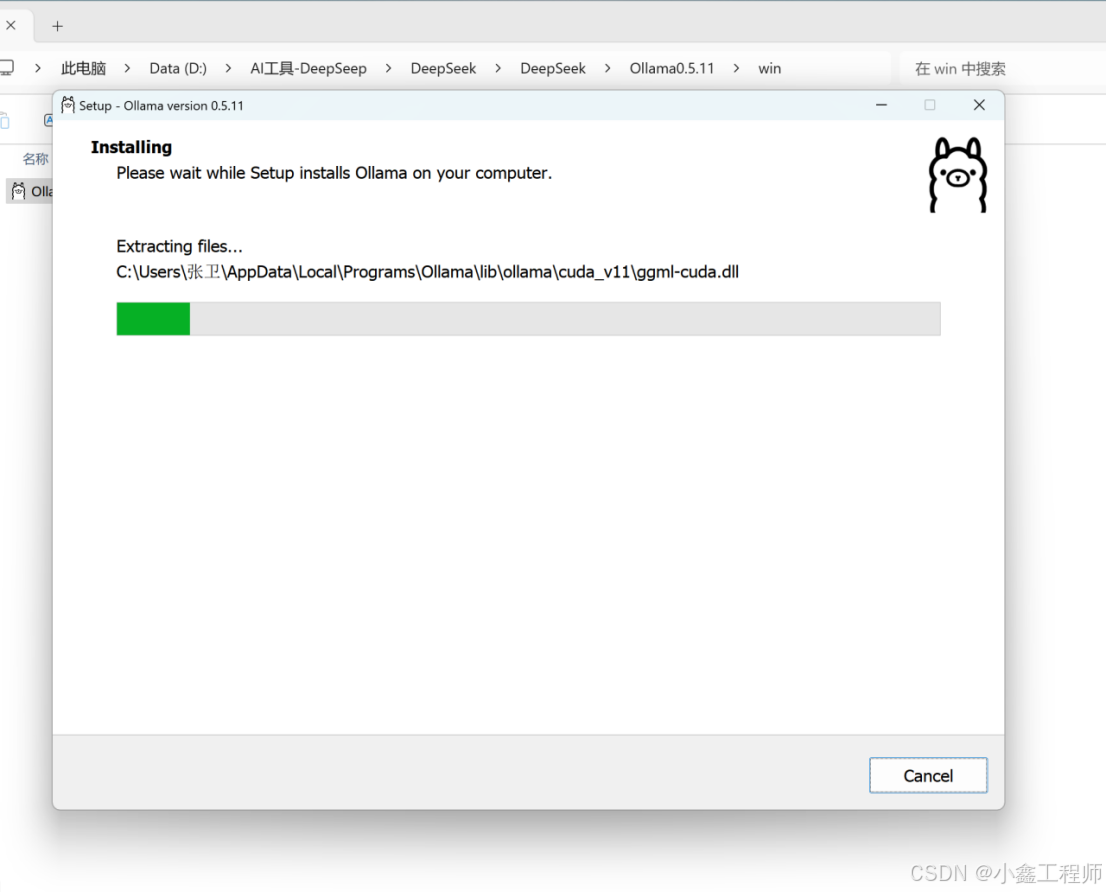Open AI工具-DeepSeep breadcrumb folder

coord(308,68)
